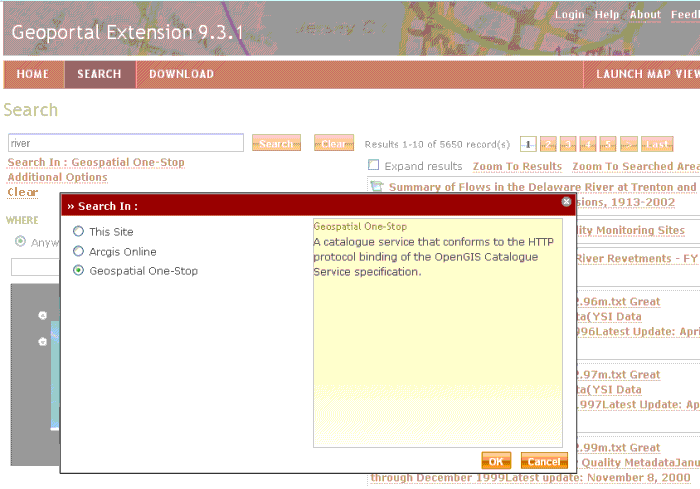Viewport: 700px width, 489px height.
Task: Open Search In: Geospatial One-Stop selector
Action: [96, 162]
